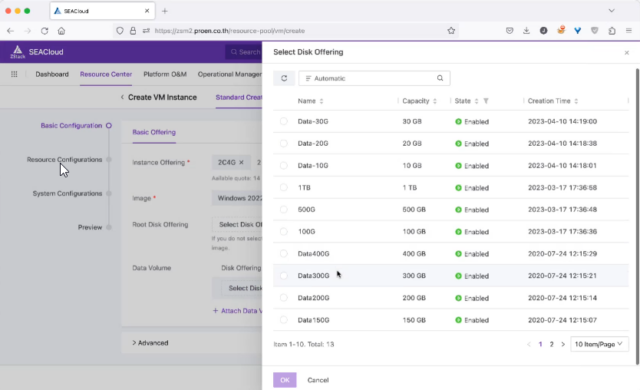Click the "2023-04-10 14:19:00" creation time

[562, 122]
